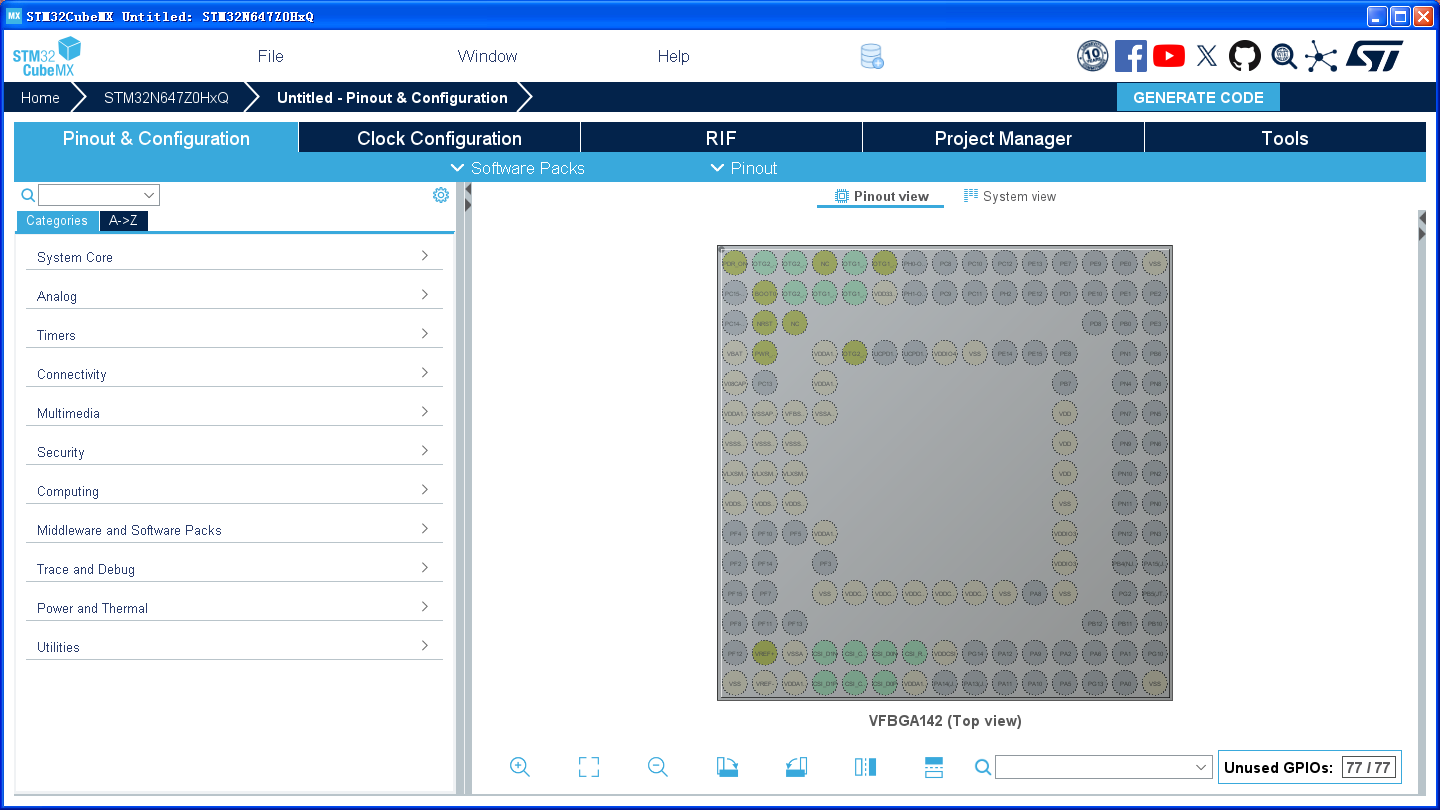Expand the Trace and Debug category
Image resolution: width=1440 pixels, height=810 pixels.
click(x=234, y=569)
